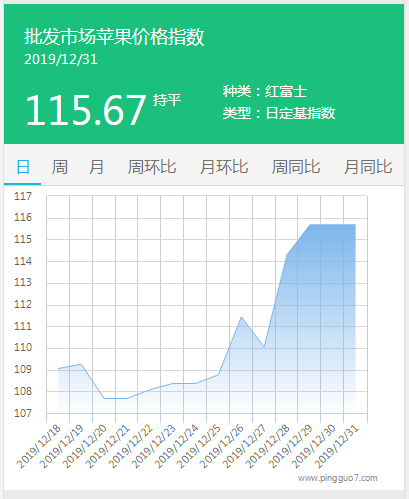Click the 类型：日定基指数 label
Screen dimensions: 409x499
(x=279, y=113)
